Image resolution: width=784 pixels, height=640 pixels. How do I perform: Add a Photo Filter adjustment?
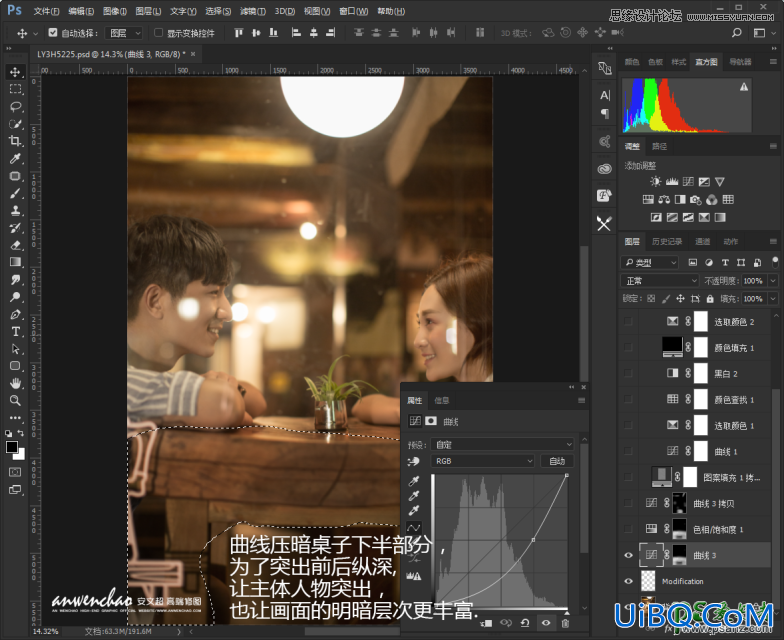click(x=696, y=200)
